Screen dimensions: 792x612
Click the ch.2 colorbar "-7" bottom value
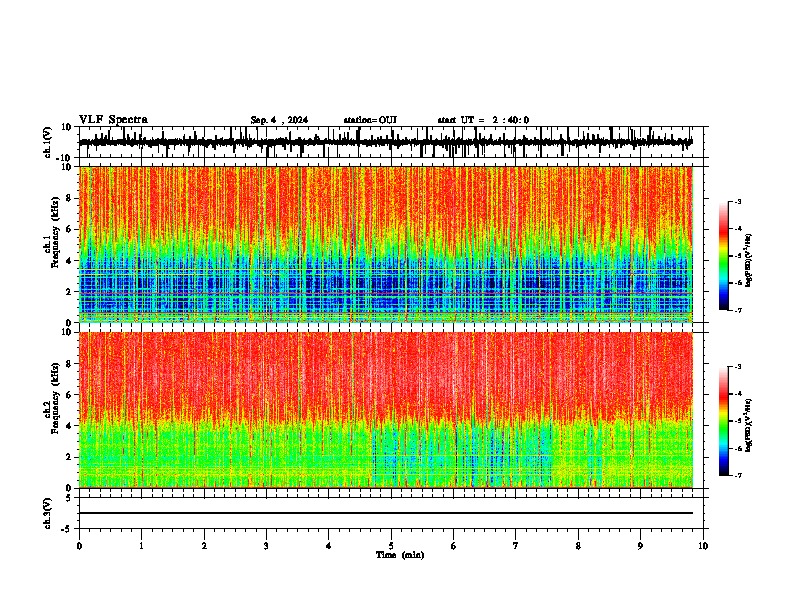738,475
